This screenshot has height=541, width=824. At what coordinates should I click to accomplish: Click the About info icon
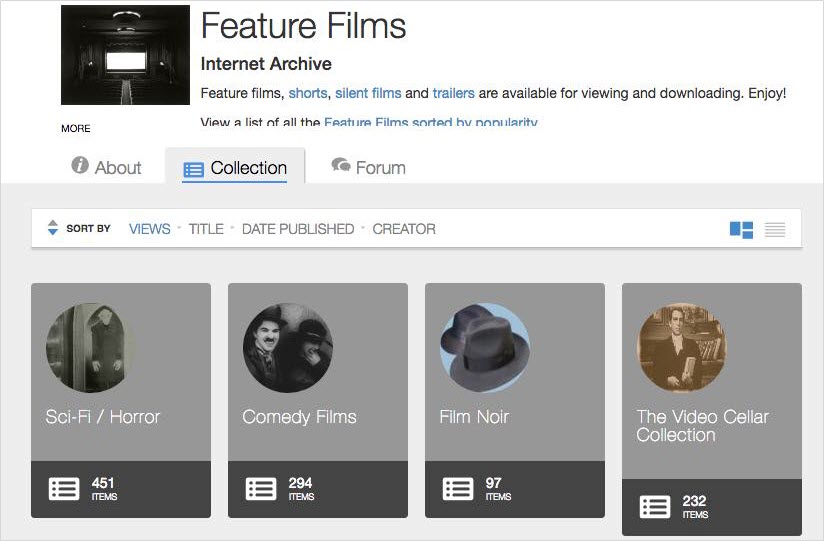click(80, 165)
